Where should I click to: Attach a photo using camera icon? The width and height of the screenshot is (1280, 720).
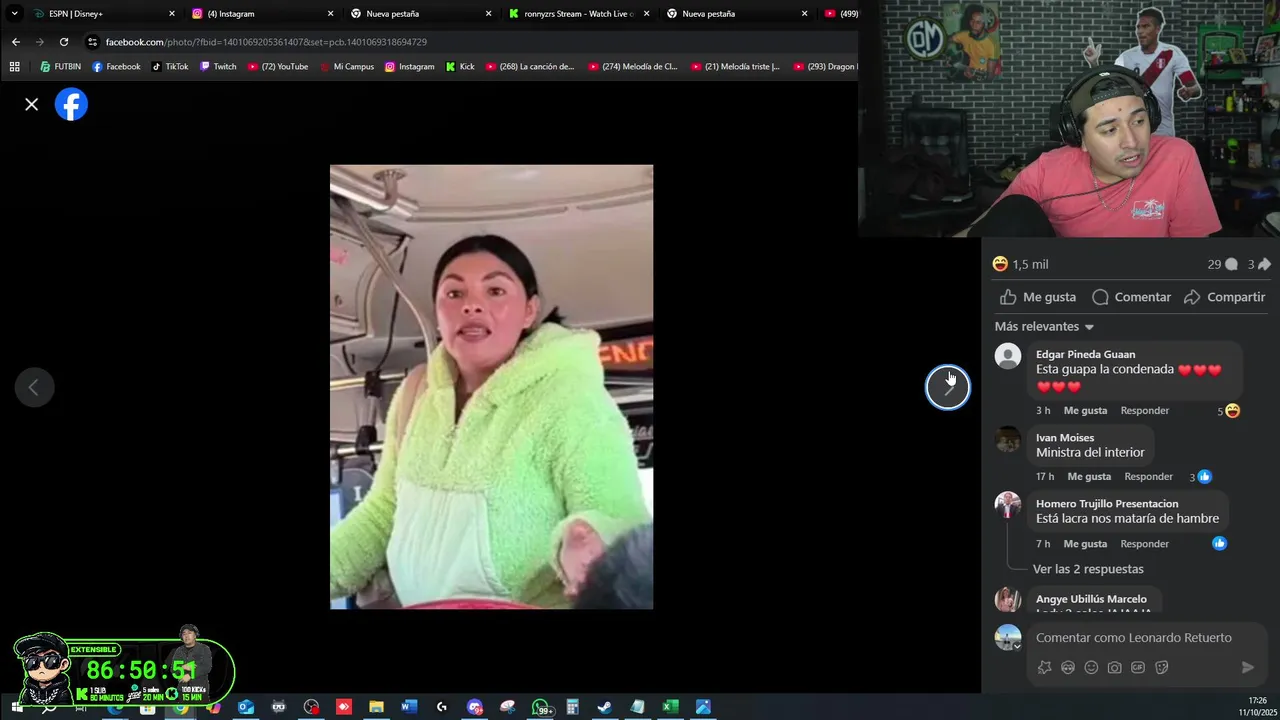tap(1114, 667)
